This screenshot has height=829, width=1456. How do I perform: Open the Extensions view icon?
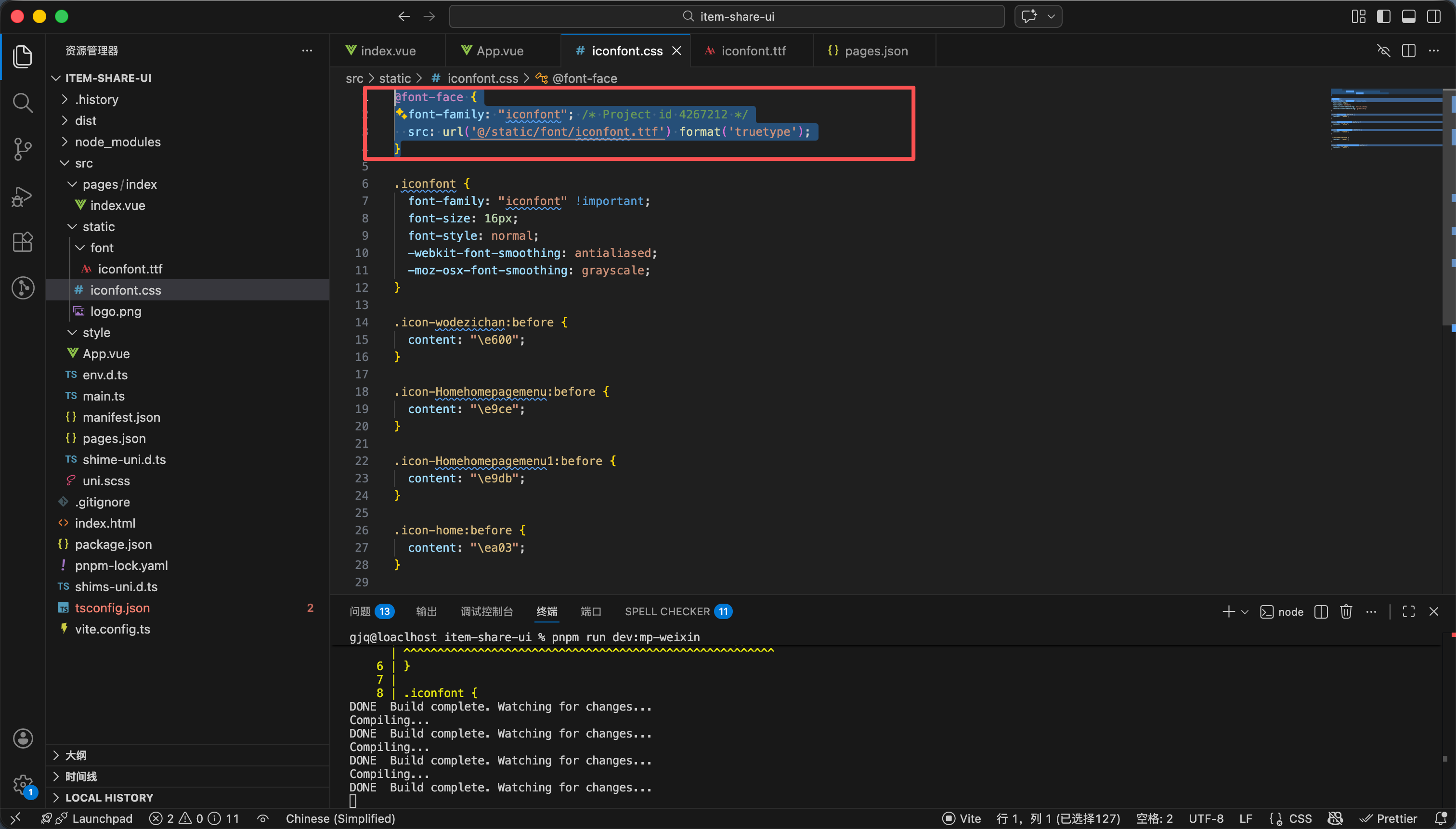[23, 242]
